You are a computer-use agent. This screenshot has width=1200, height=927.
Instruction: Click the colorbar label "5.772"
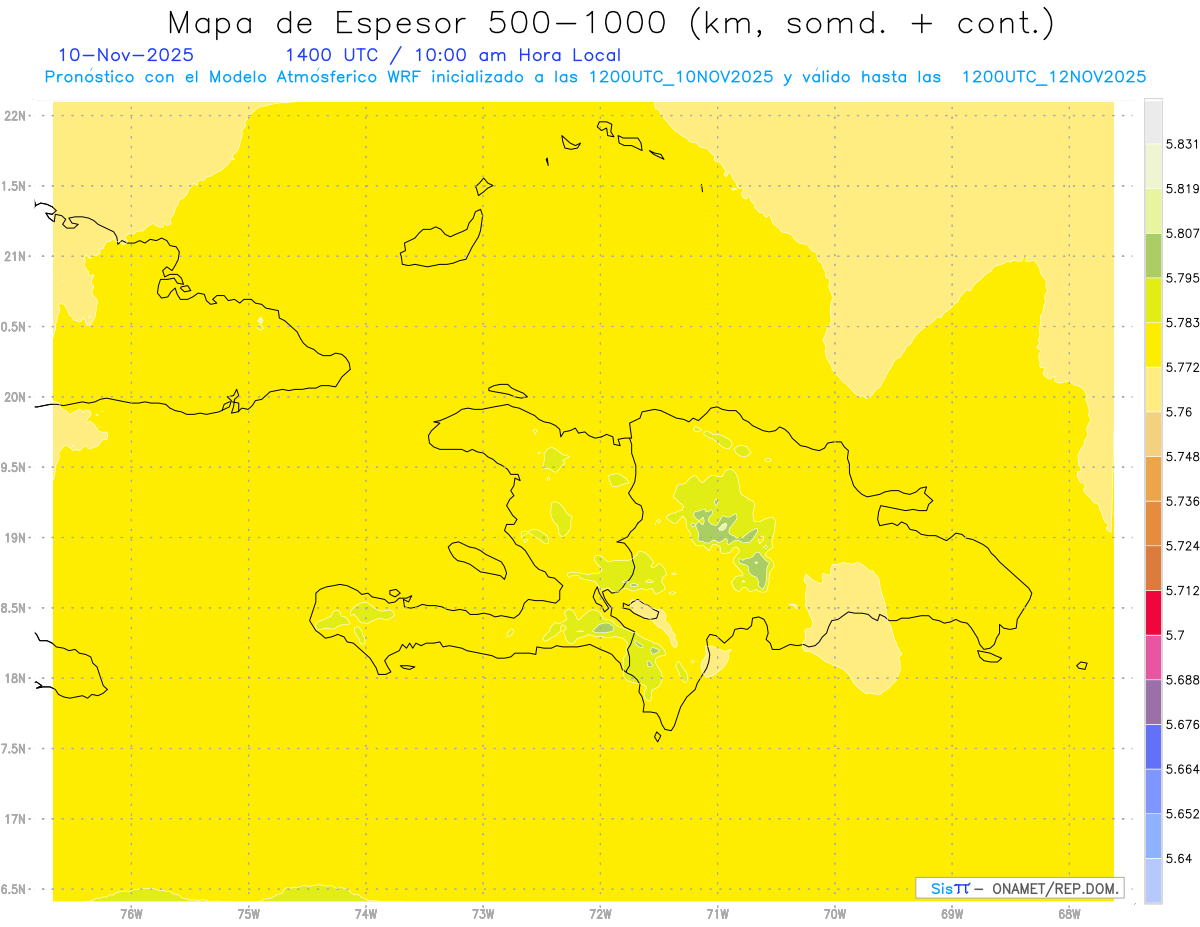click(x=1182, y=367)
